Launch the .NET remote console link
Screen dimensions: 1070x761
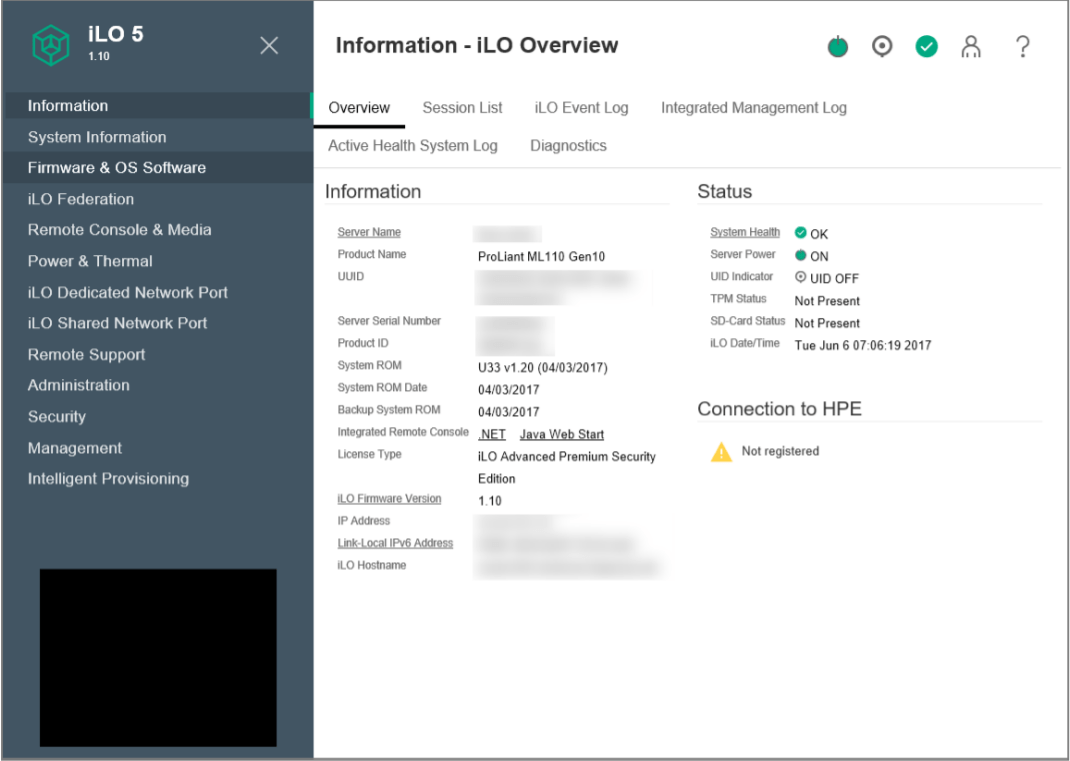tap(492, 434)
